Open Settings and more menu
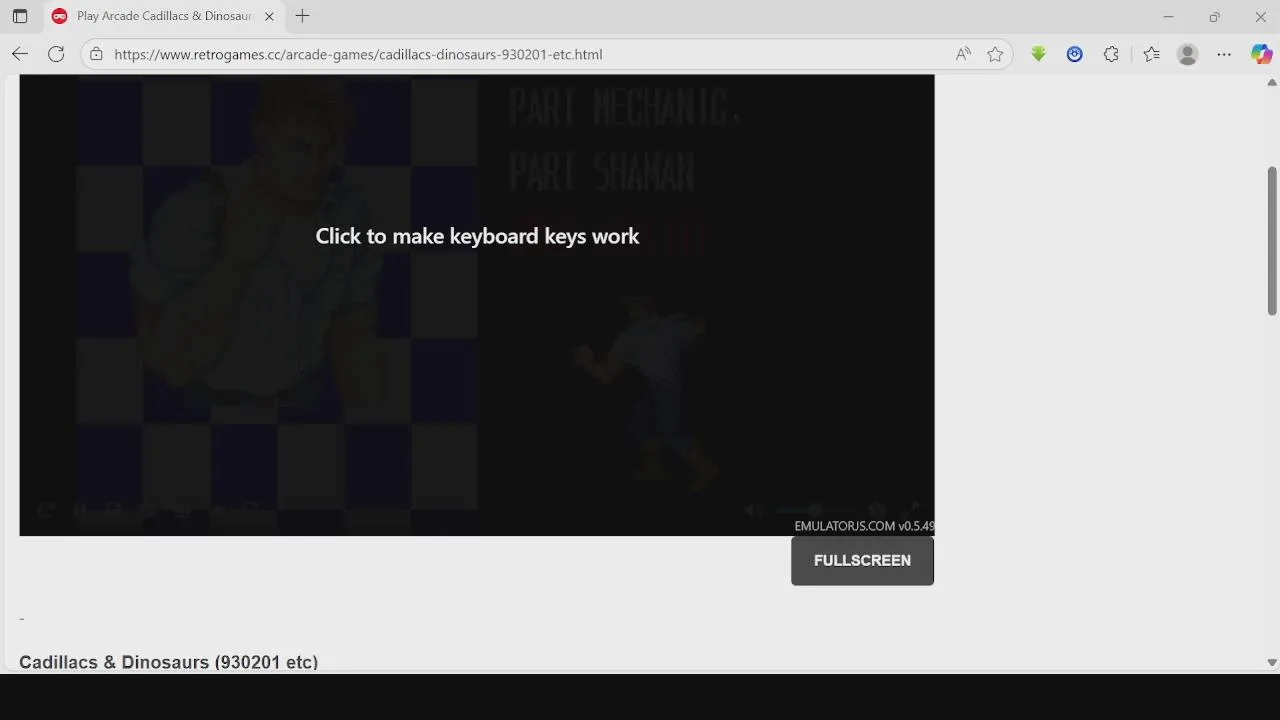Screen dimensions: 1280x720 click(1224, 54)
